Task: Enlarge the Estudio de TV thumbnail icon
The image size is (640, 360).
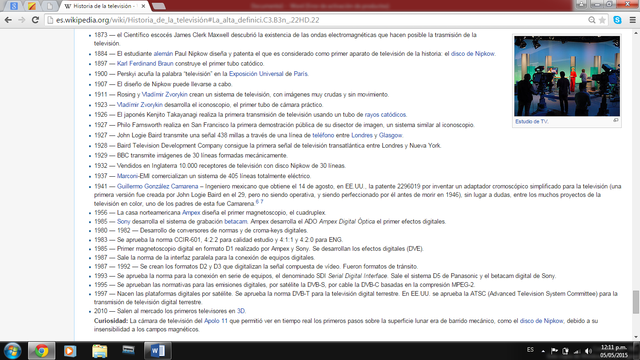Action: 616,120
